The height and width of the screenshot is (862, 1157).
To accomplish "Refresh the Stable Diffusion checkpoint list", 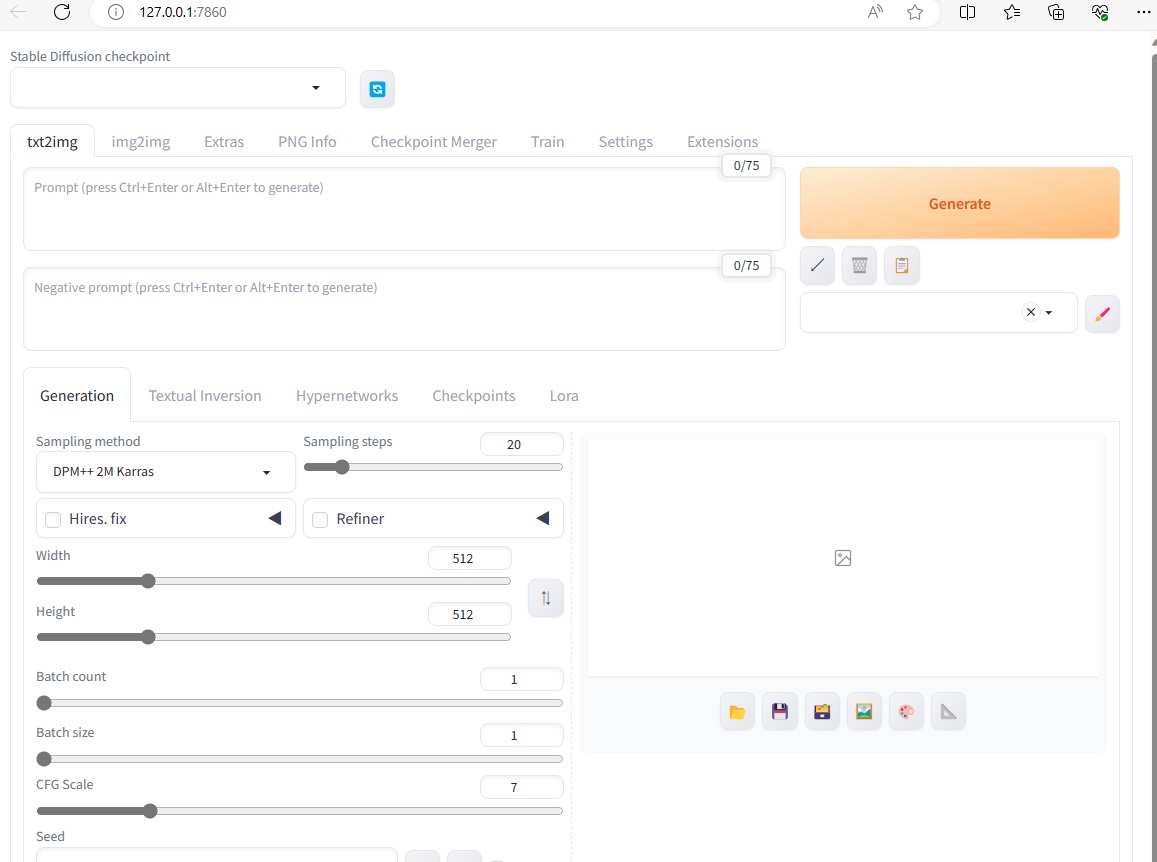I will pyautogui.click(x=377, y=88).
